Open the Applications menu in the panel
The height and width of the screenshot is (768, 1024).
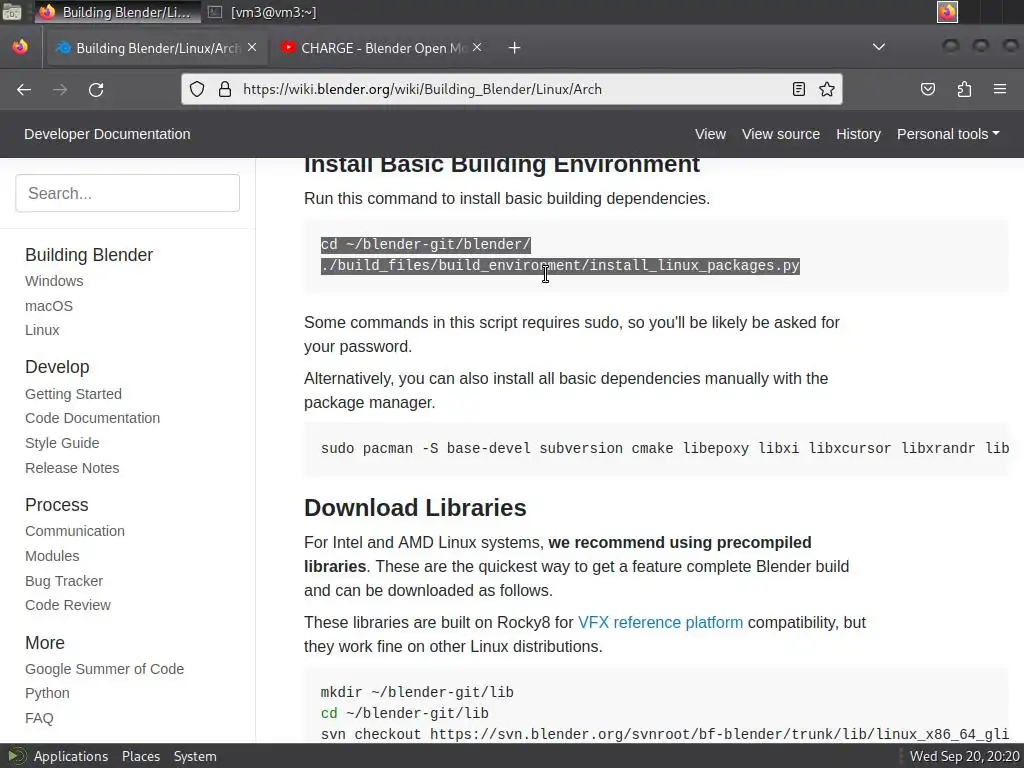coord(71,756)
